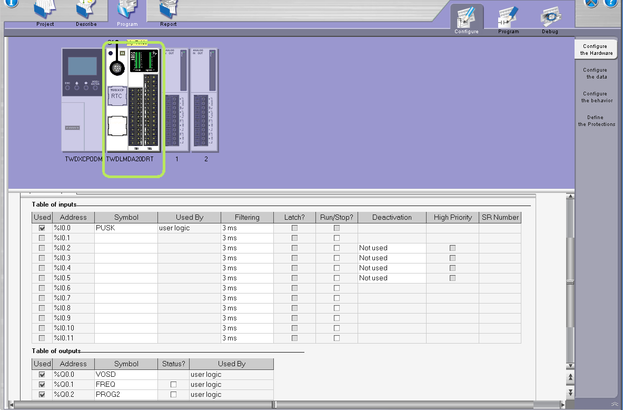The image size is (623, 410).
Task: Toggle Status checkbox for %Q0.1 FREQ
Action: [173, 385]
